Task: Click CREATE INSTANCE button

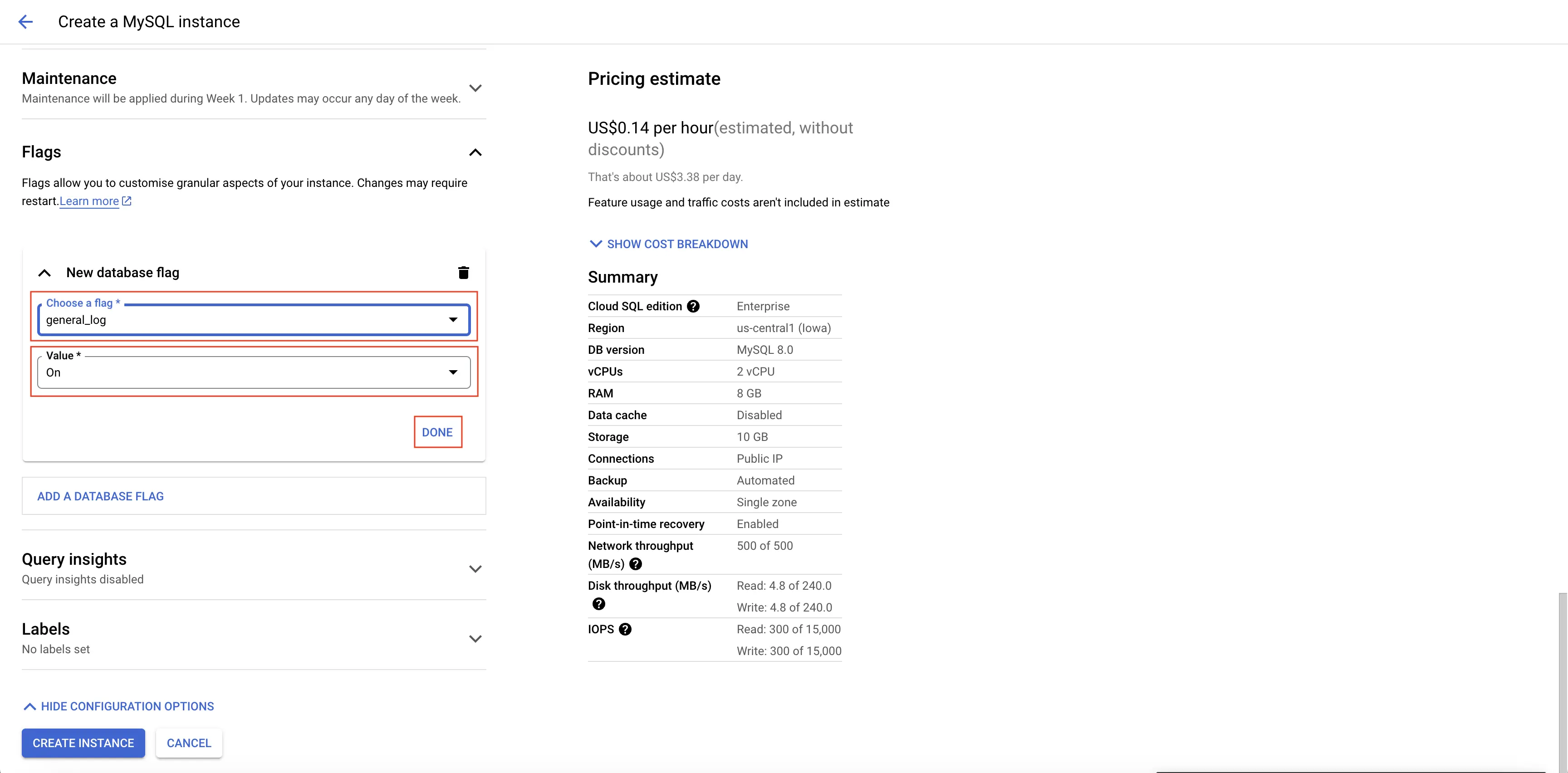Action: coord(83,743)
